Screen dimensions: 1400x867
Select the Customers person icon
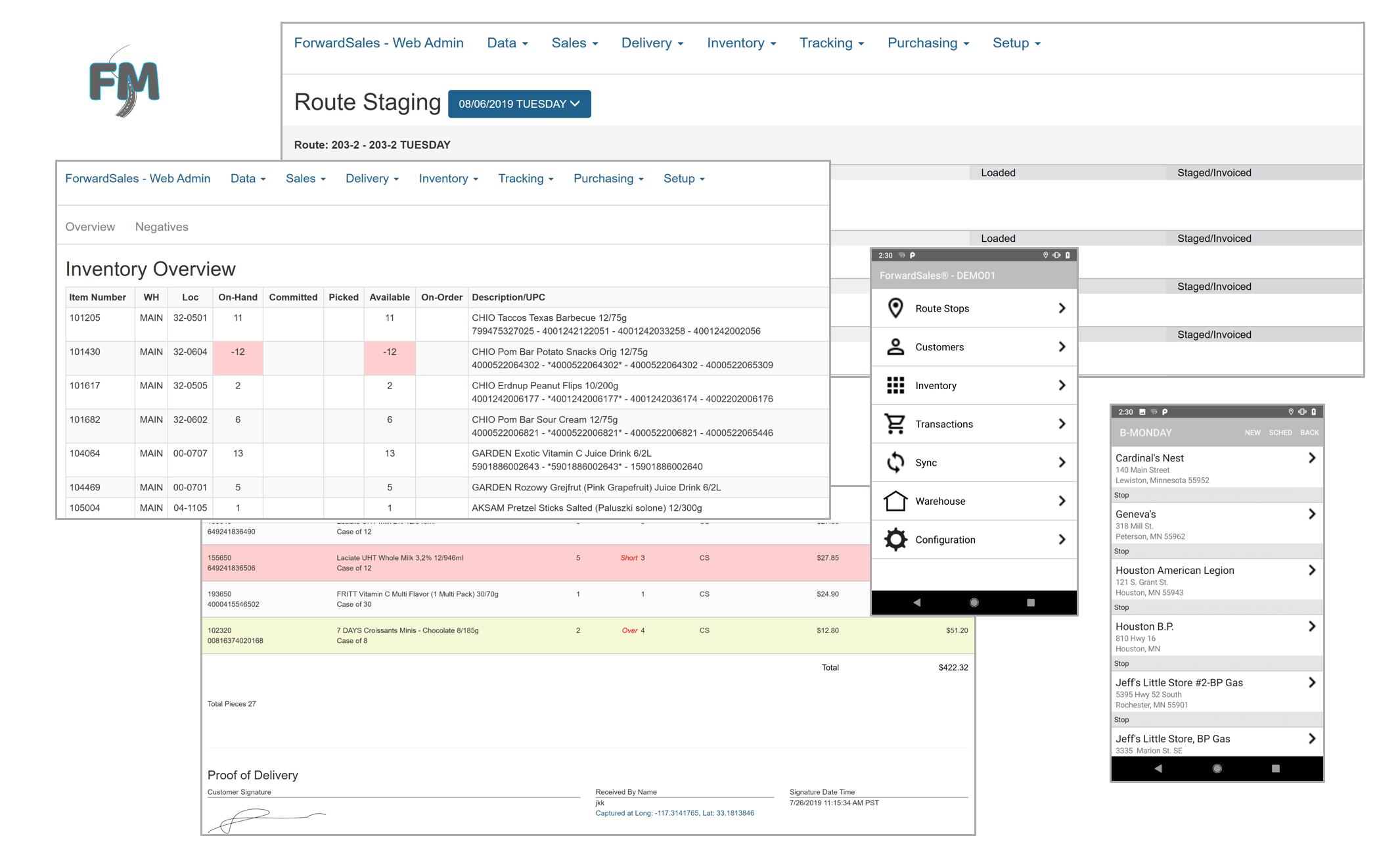click(x=895, y=347)
